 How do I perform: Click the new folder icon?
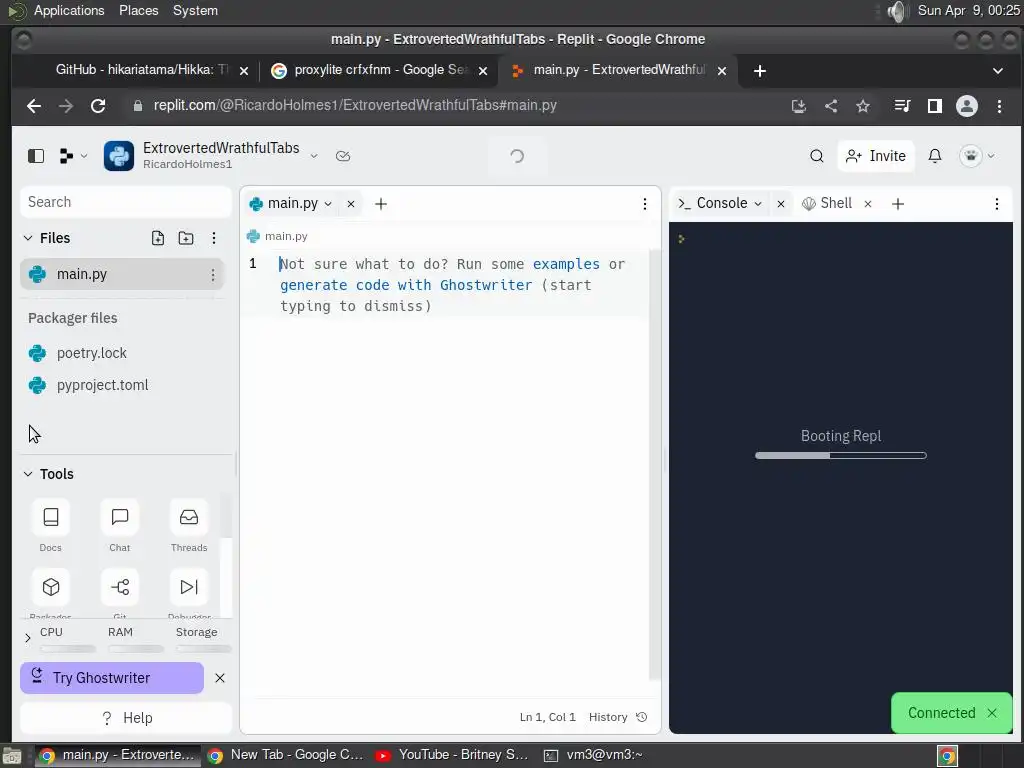coord(186,238)
